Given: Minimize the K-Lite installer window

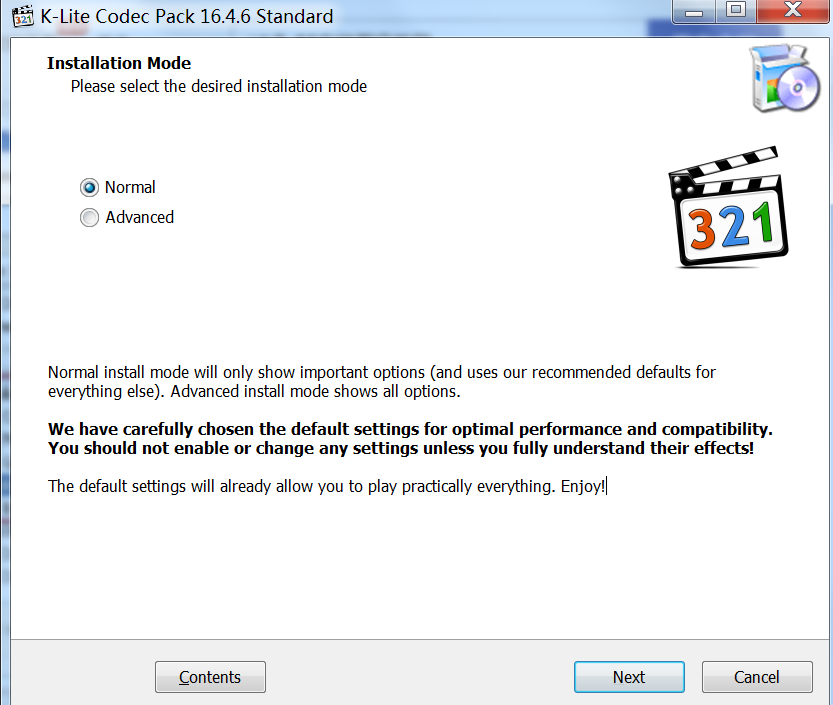Looking at the screenshot, I should click(x=693, y=11).
